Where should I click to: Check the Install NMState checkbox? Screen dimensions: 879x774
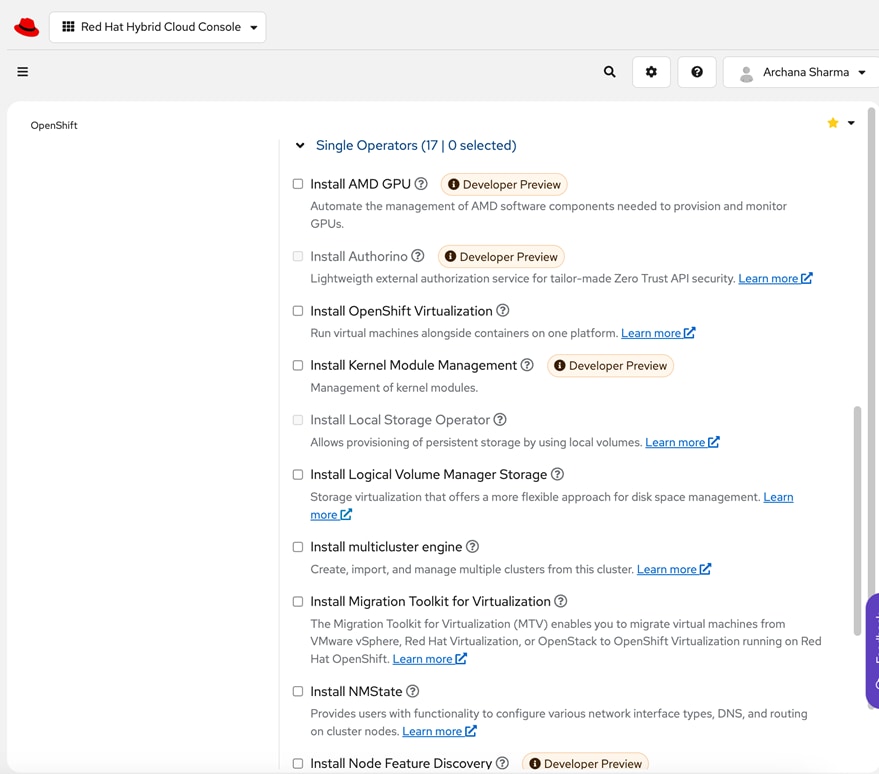click(298, 691)
